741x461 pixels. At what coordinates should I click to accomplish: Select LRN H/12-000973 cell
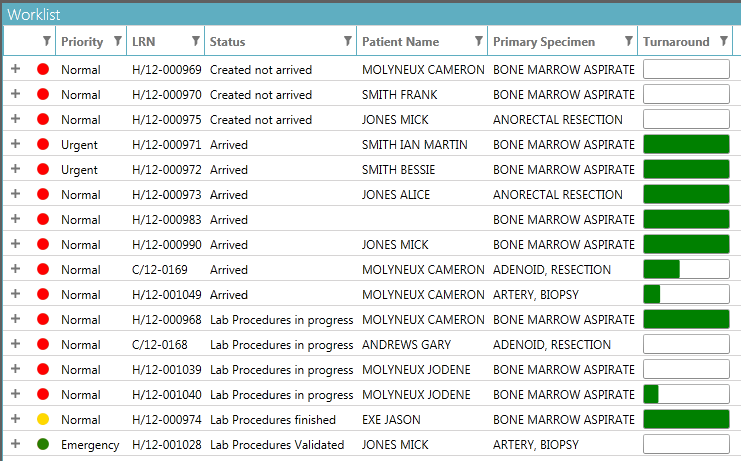click(x=167, y=195)
